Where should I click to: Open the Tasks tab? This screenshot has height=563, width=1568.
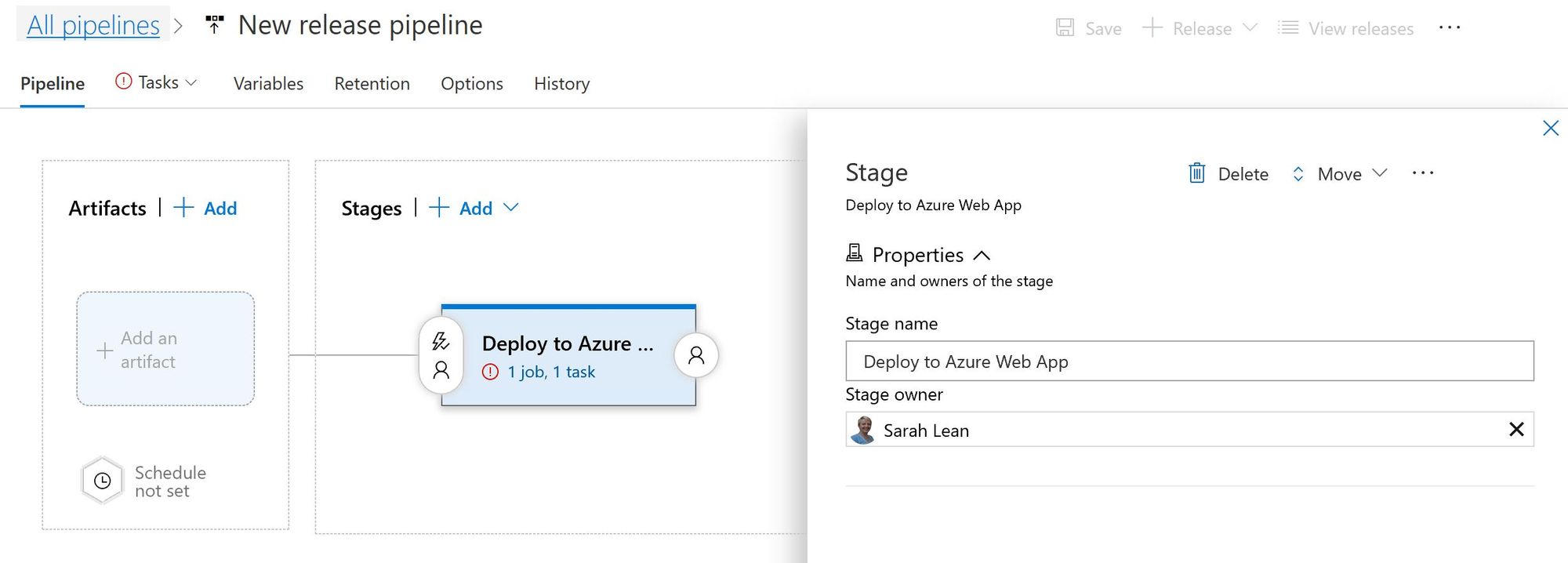[158, 82]
